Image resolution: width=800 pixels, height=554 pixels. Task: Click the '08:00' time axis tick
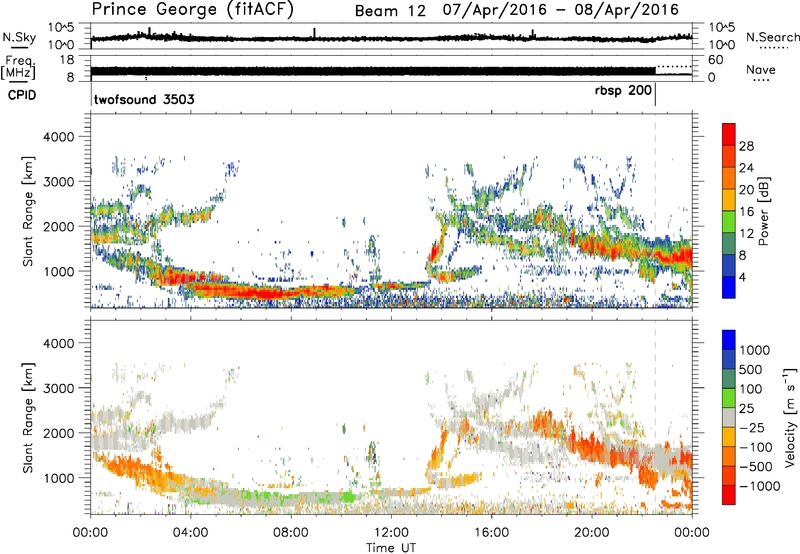click(x=291, y=533)
